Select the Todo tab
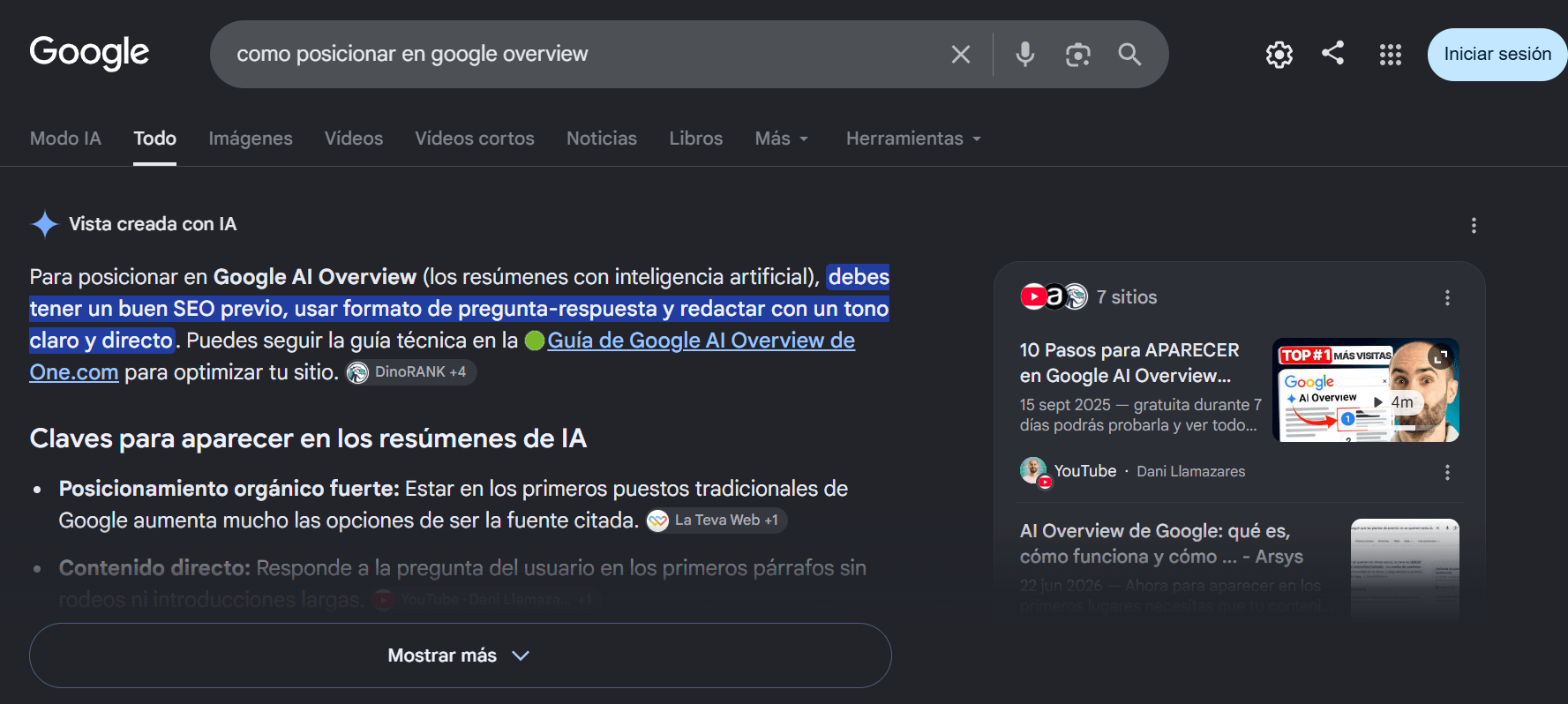 pyautogui.click(x=155, y=139)
